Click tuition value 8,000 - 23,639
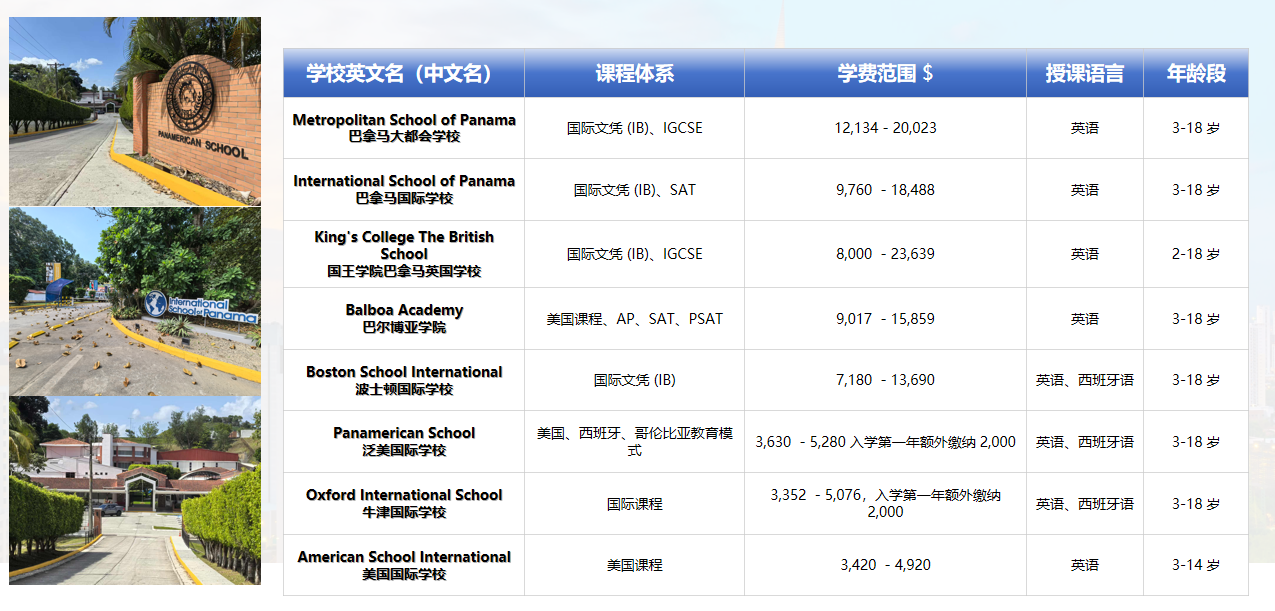Screen dimensions: 1275x611 tap(885, 254)
